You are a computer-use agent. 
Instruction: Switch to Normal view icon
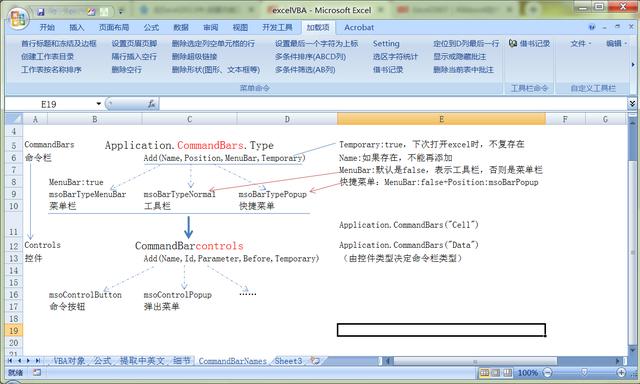tap(484, 373)
